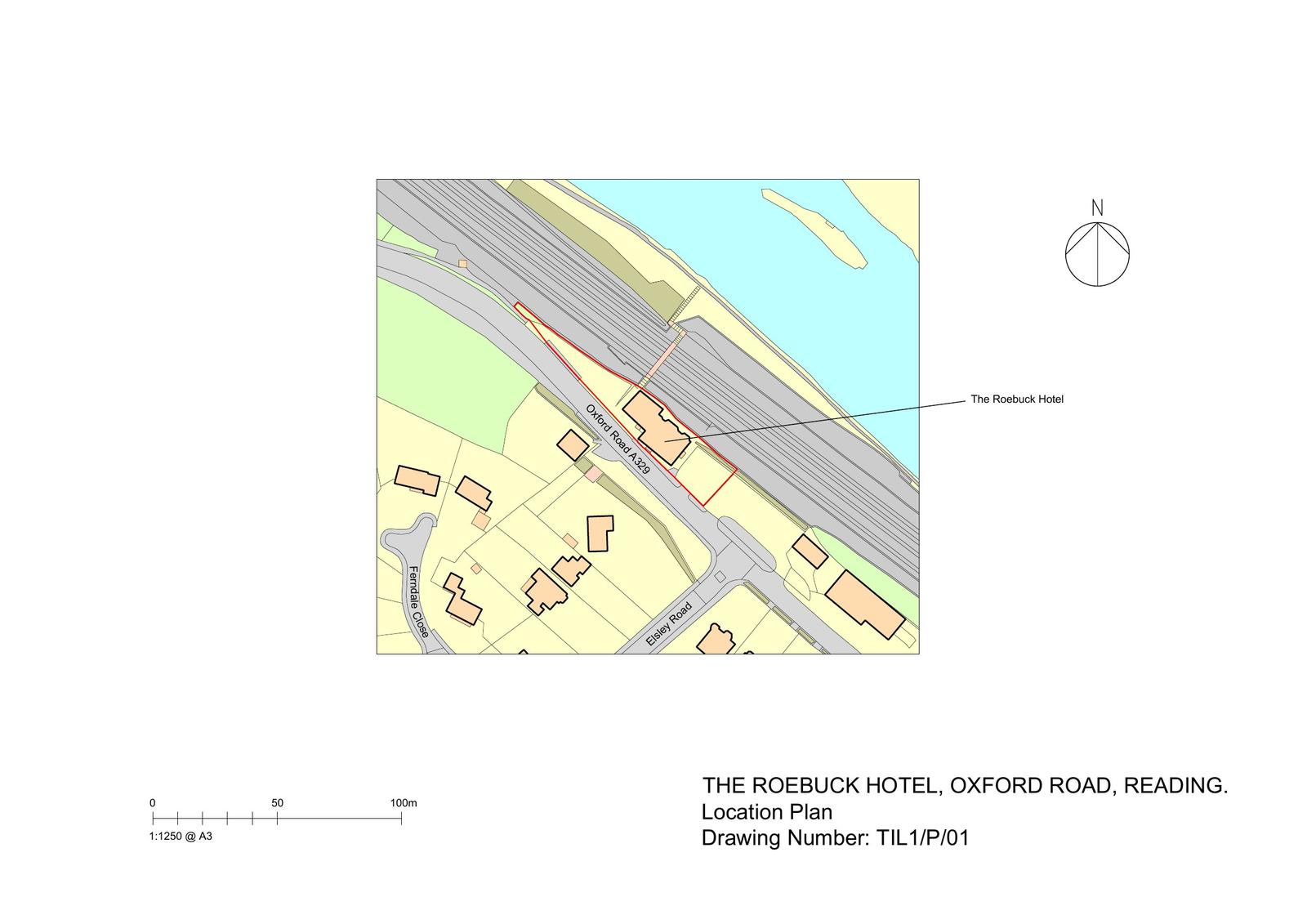The image size is (1307, 924).
Task: Click the '1:1250 @ A3' scale note
Action: pos(181,837)
